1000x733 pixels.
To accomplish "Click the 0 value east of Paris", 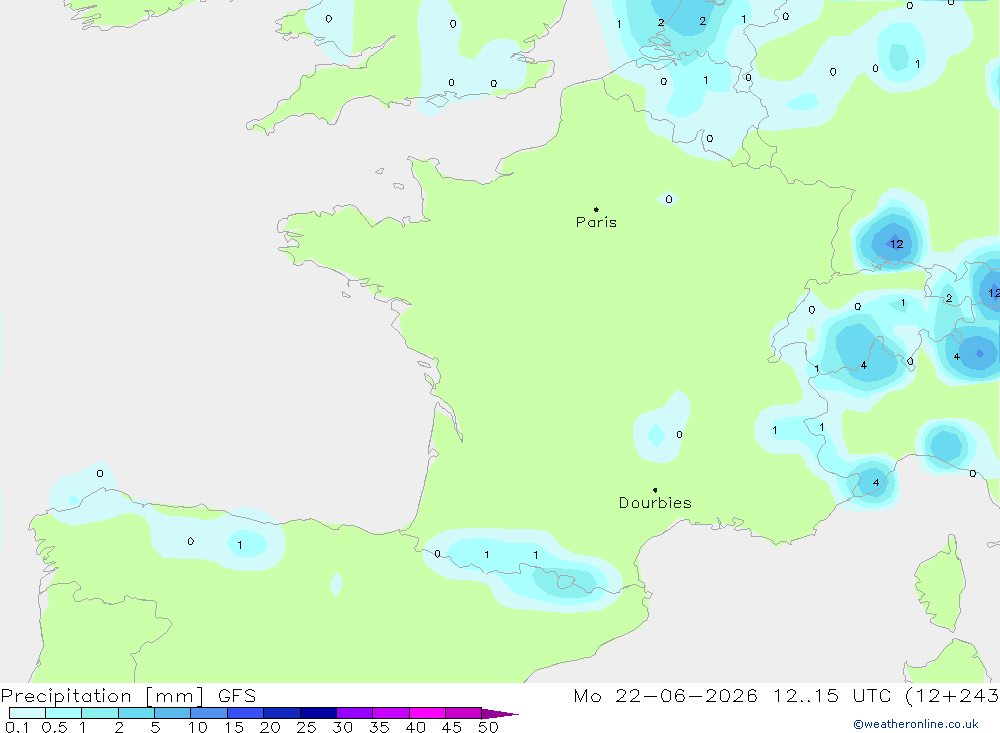I will [668, 199].
